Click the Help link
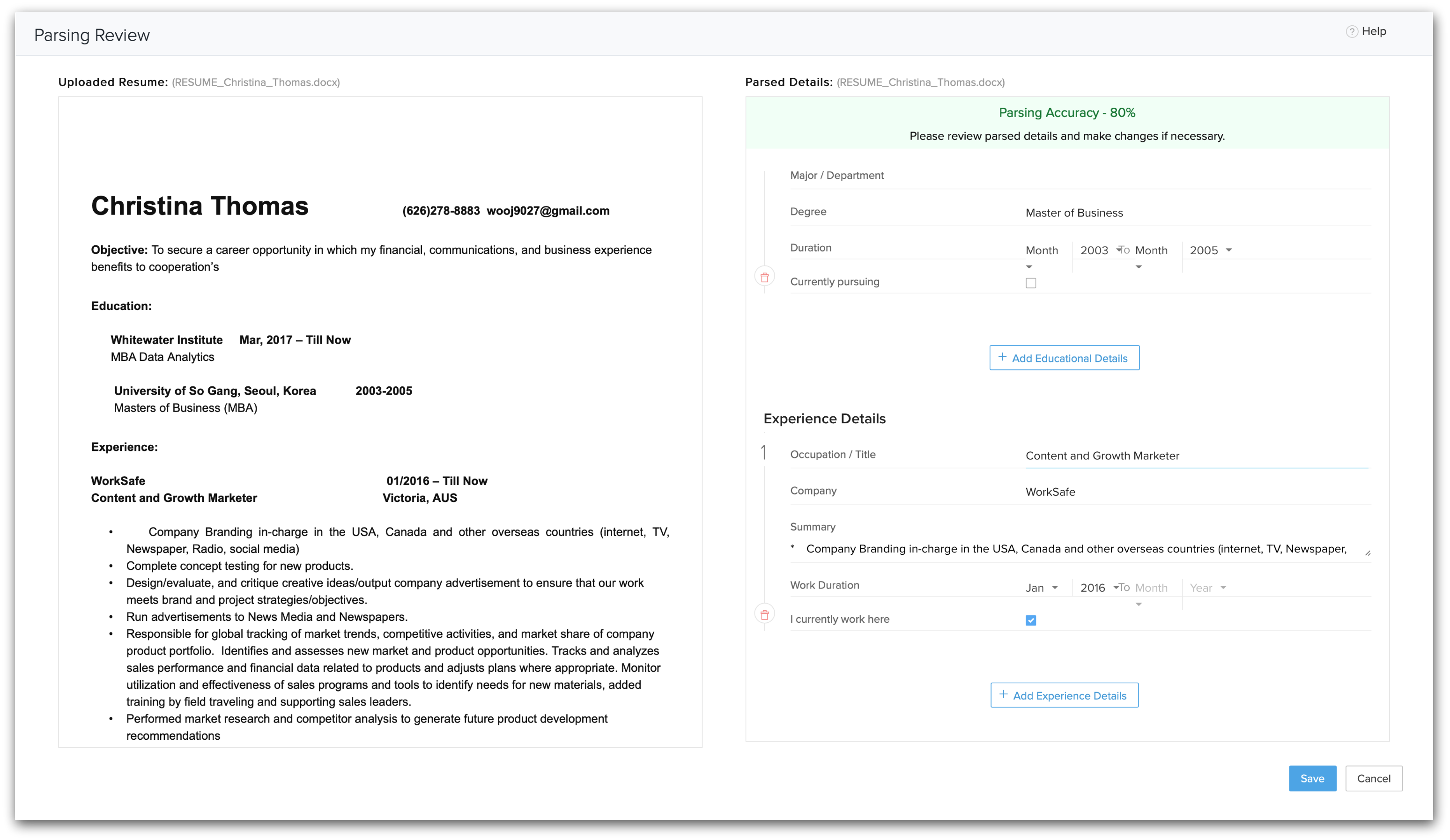The width and height of the screenshot is (1450, 840). (1374, 32)
